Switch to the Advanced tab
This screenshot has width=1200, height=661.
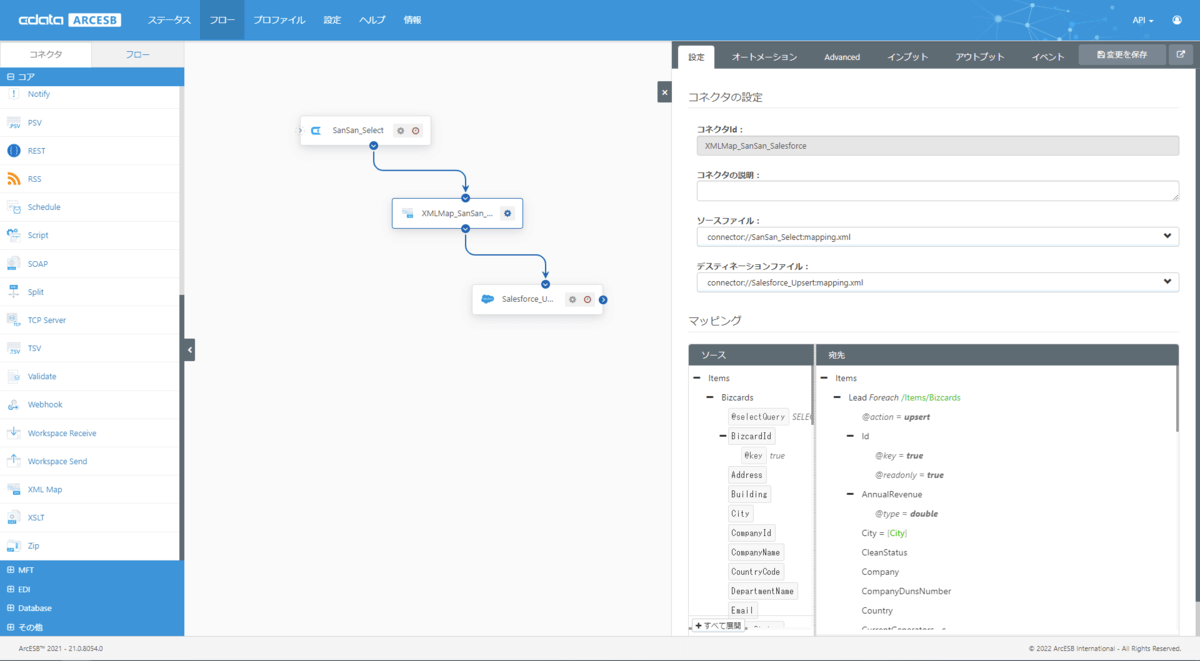(x=842, y=57)
